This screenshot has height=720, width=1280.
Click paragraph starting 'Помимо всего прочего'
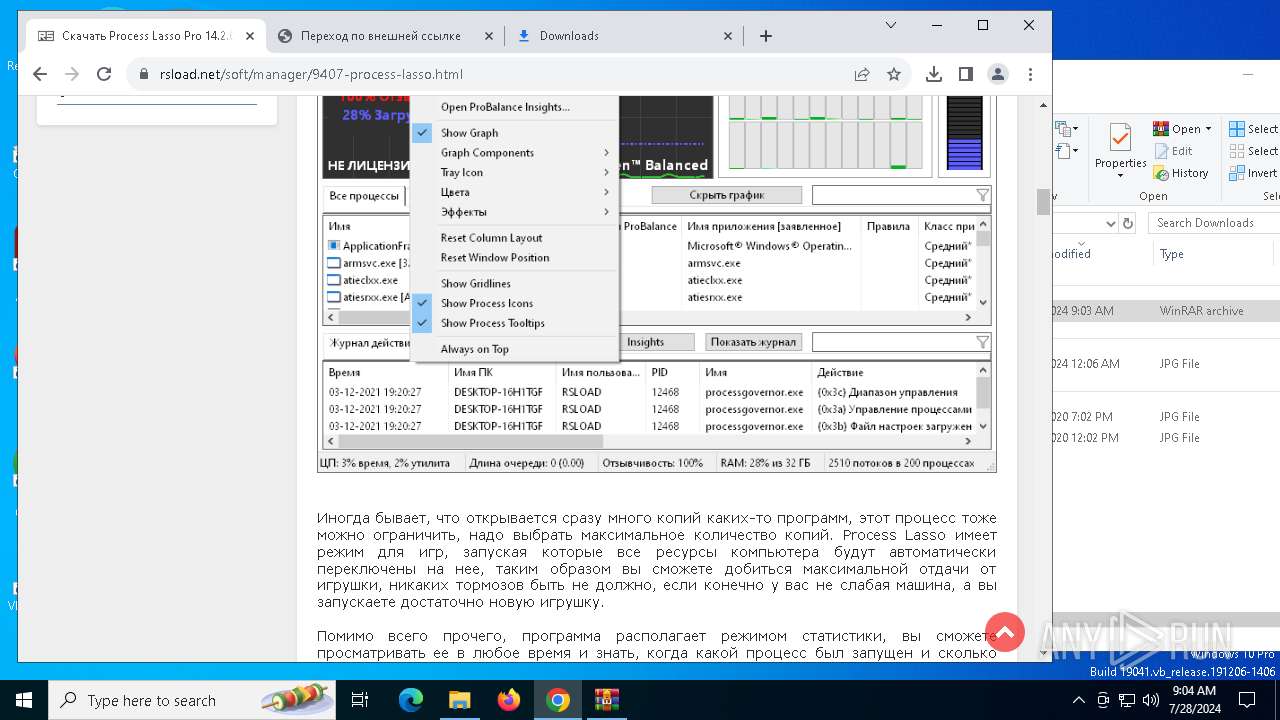coord(656,644)
